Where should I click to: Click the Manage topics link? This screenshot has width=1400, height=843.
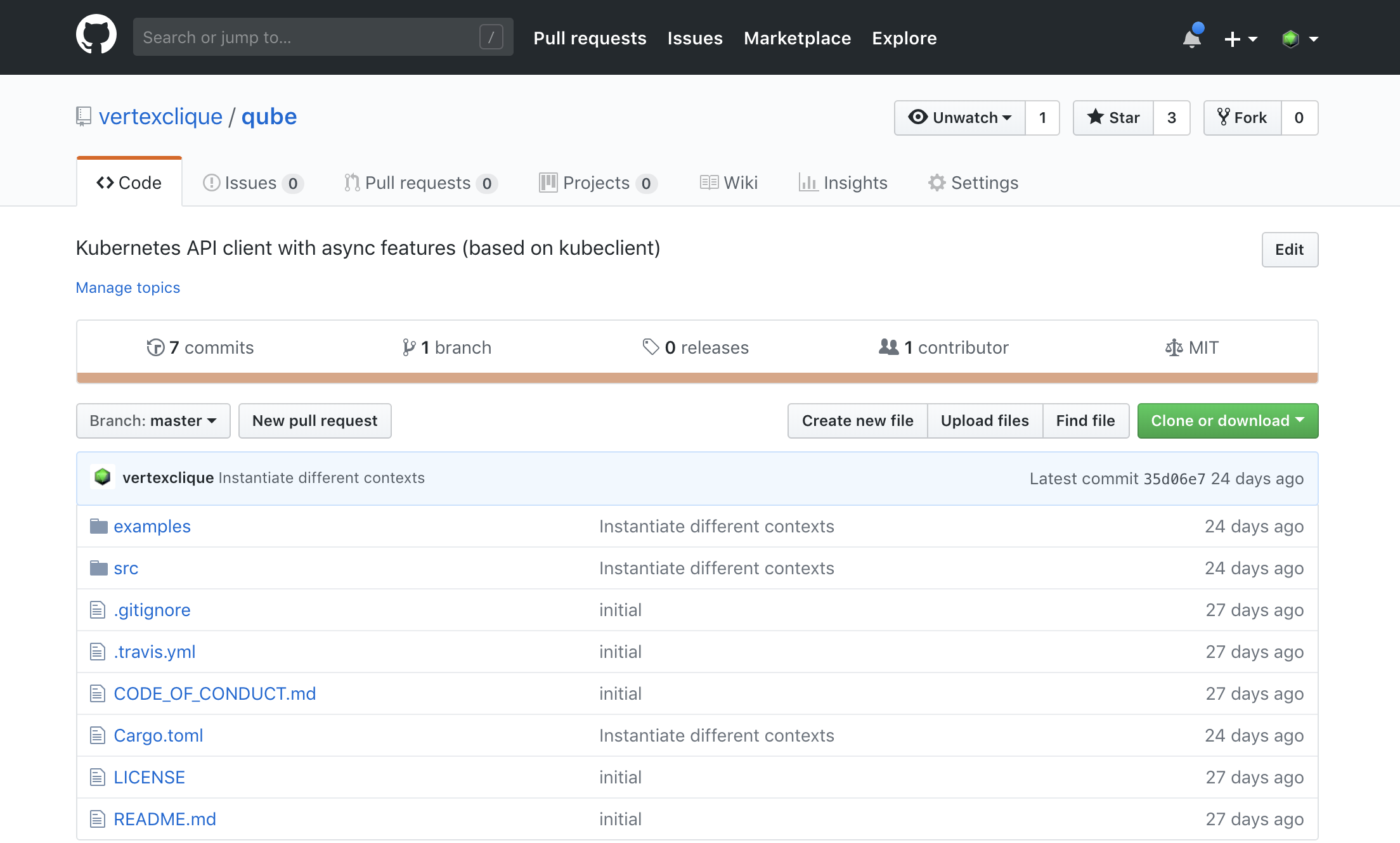128,288
